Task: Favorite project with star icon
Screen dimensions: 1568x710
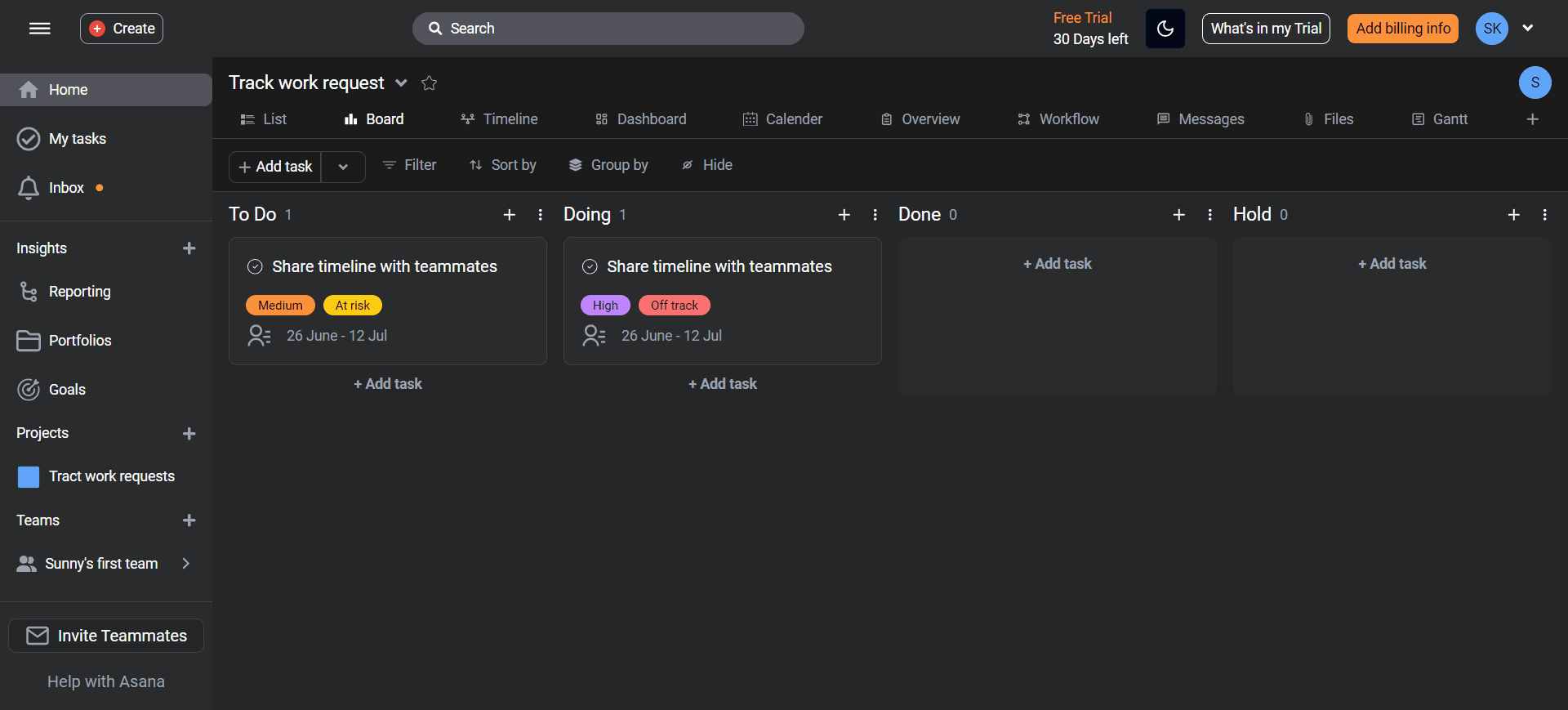Action: (x=429, y=83)
